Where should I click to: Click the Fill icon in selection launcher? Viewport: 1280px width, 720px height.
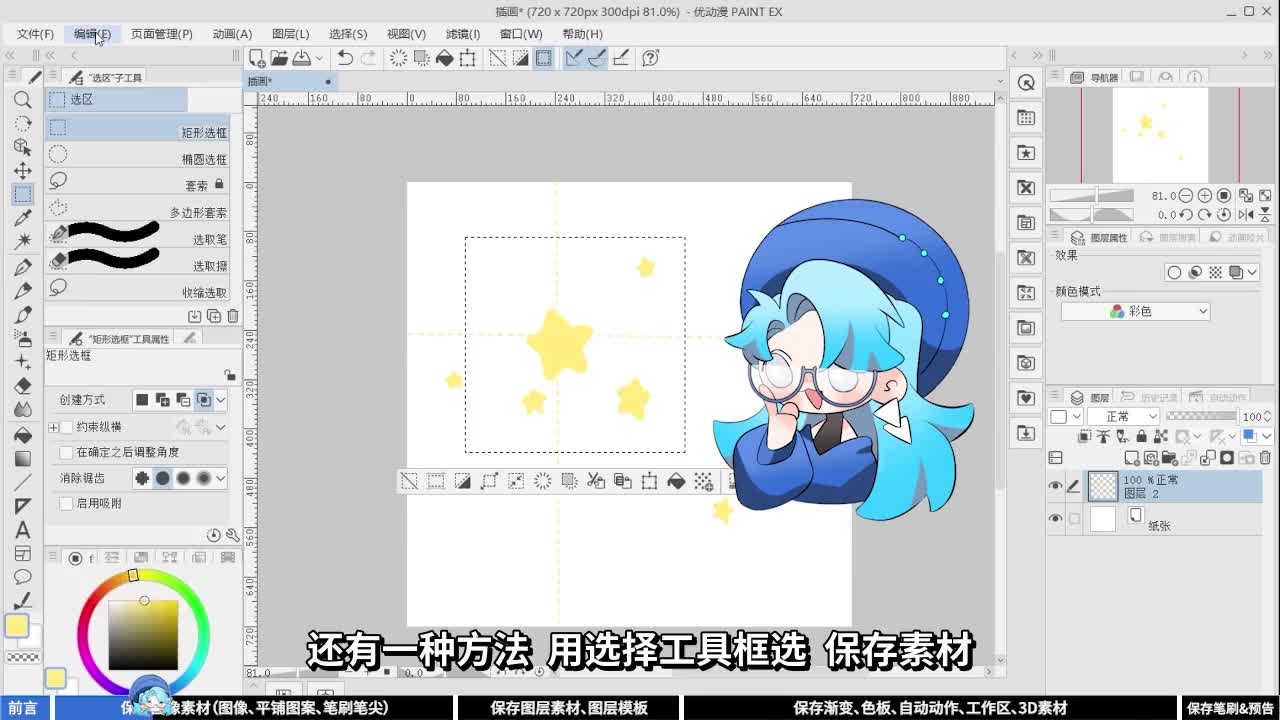point(676,481)
